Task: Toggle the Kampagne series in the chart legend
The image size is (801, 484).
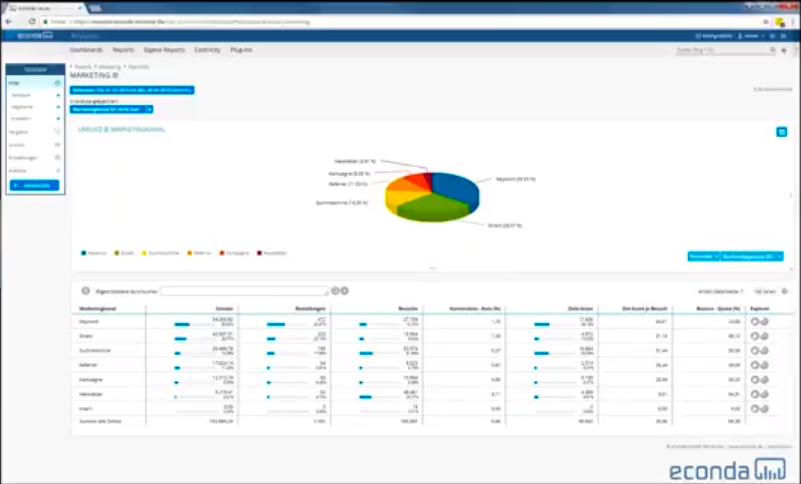Action: tap(235, 253)
